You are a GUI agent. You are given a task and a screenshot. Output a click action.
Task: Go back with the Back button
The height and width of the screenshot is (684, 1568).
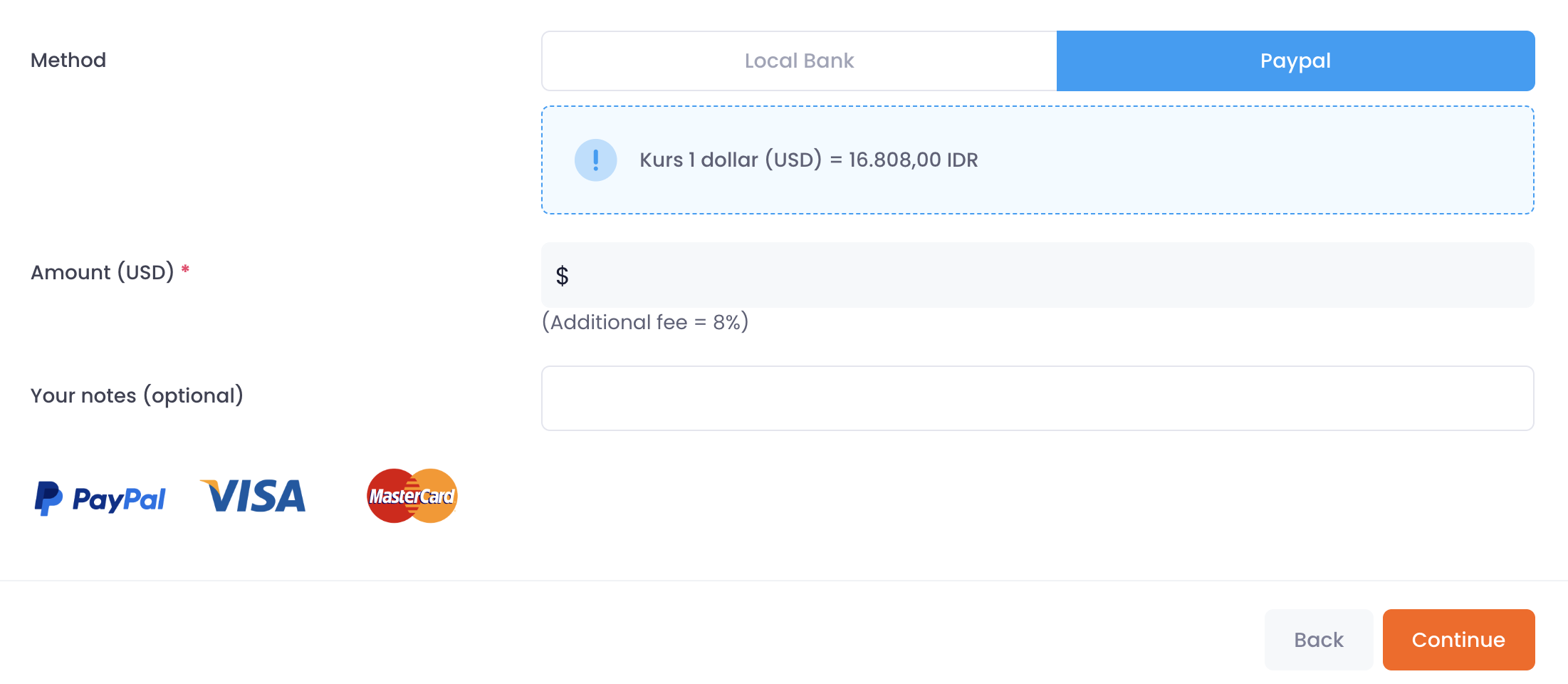(x=1318, y=640)
